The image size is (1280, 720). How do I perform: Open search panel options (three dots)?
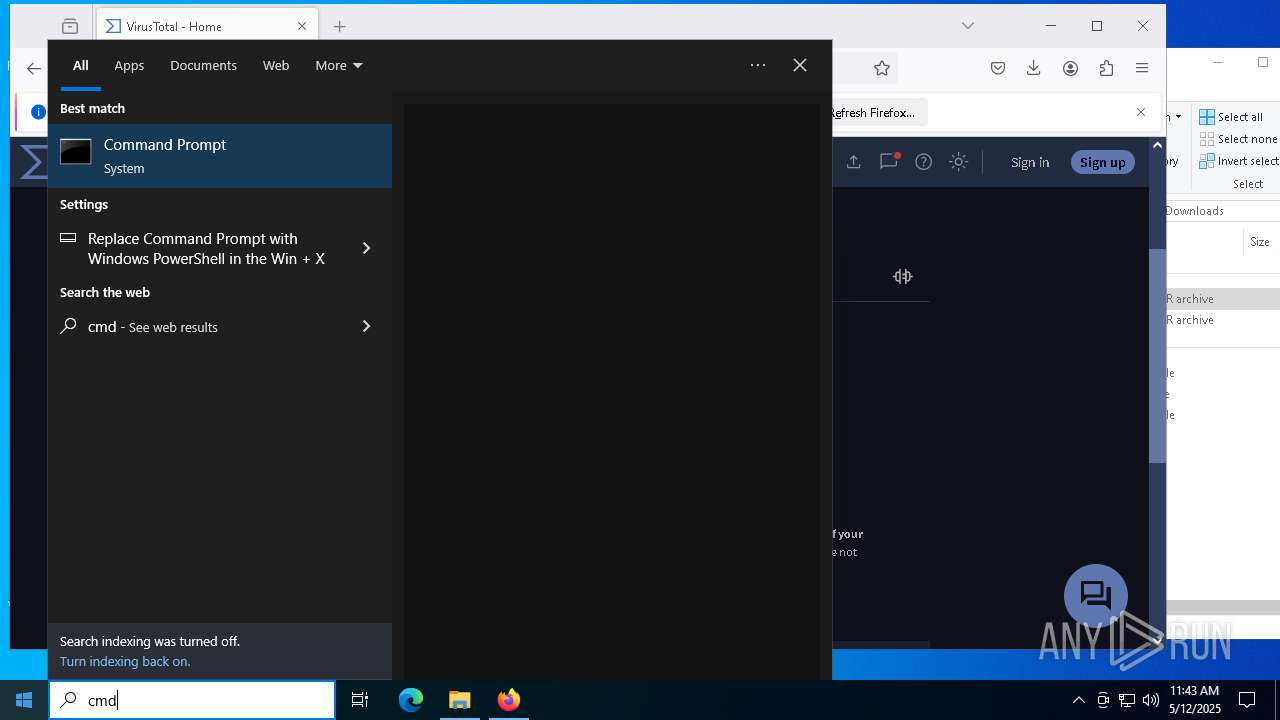pos(758,65)
